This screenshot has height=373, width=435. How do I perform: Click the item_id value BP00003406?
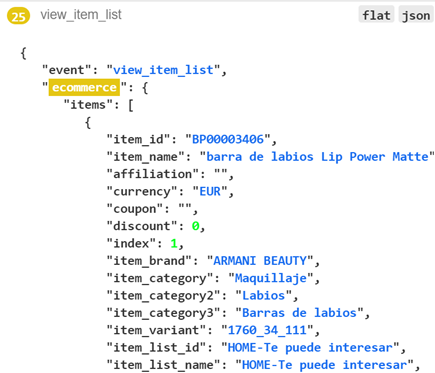coord(228,139)
